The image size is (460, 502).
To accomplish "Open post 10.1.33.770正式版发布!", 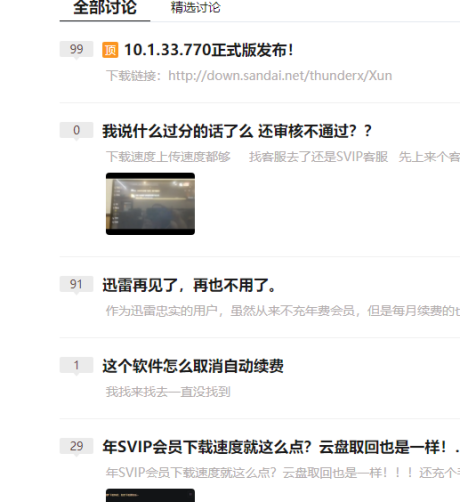I will [209, 50].
